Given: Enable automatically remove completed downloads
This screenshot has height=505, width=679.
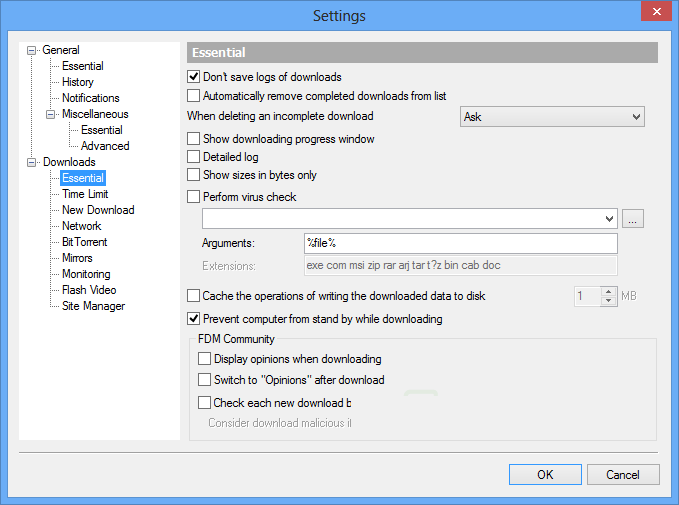Looking at the screenshot, I should (x=194, y=96).
